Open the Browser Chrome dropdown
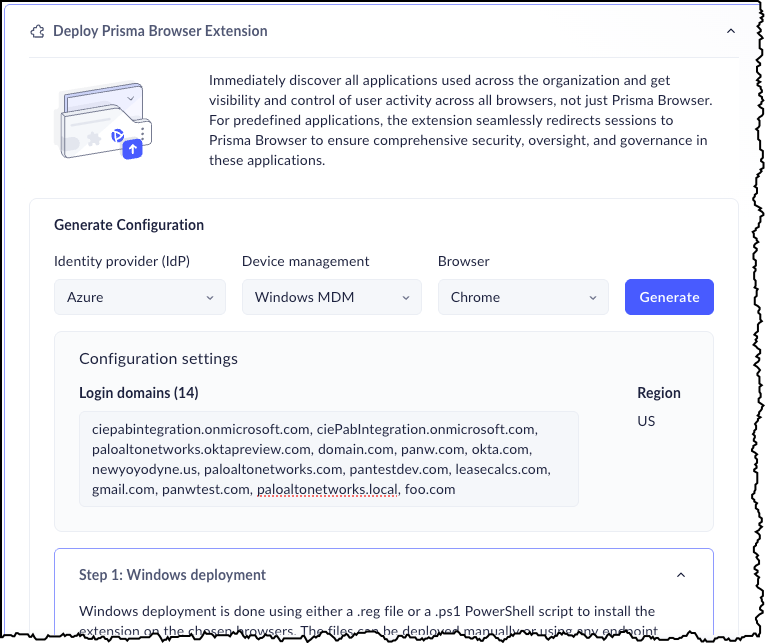This screenshot has height=643, width=765. [523, 297]
